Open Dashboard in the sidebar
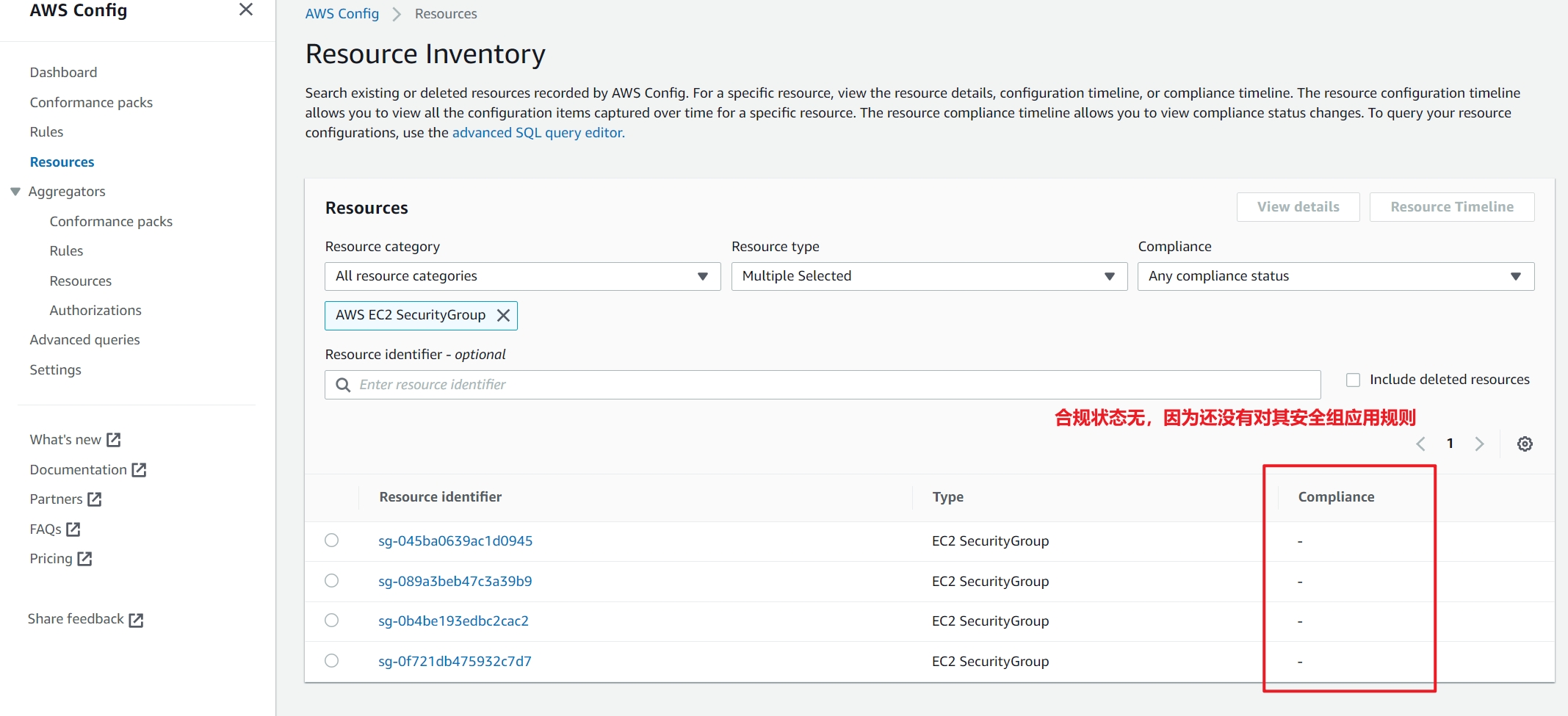Viewport: 1568px width, 716px height. (63, 73)
